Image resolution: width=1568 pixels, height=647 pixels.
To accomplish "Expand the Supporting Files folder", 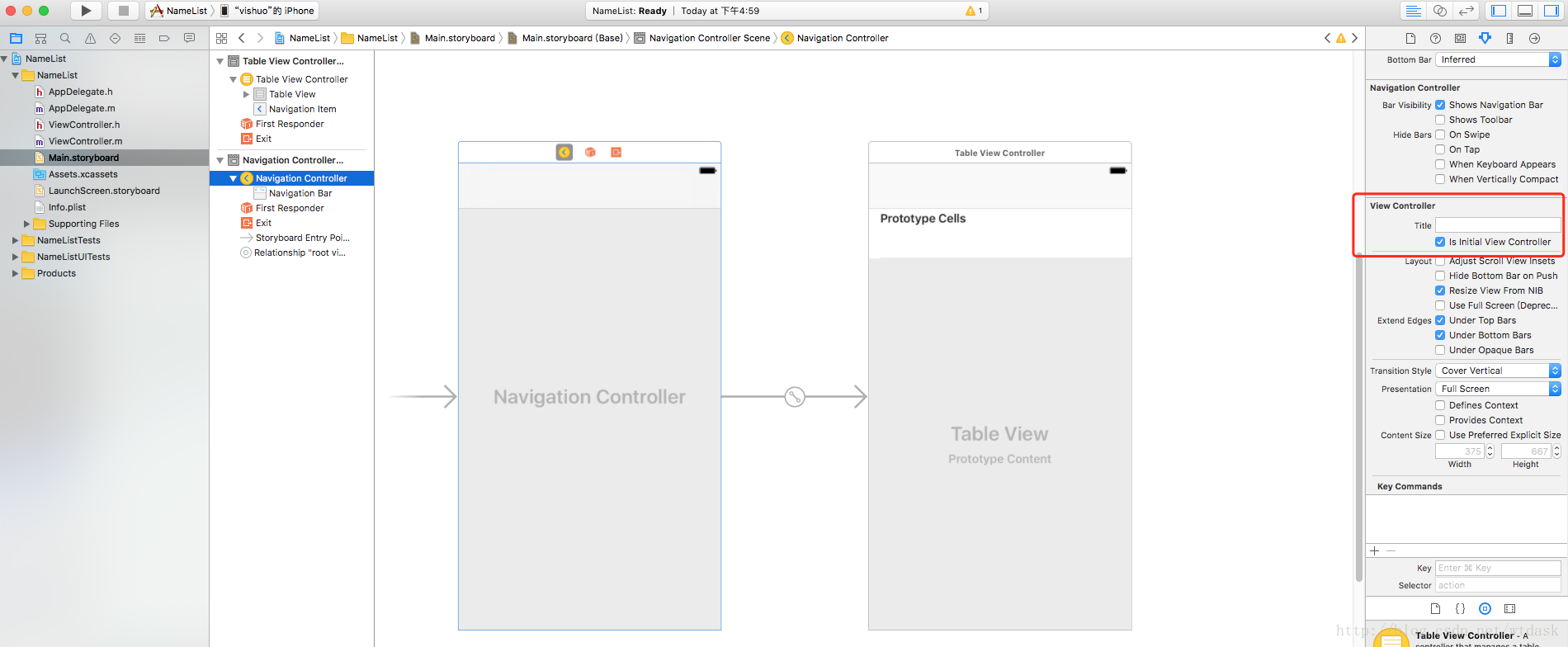I will [x=26, y=224].
